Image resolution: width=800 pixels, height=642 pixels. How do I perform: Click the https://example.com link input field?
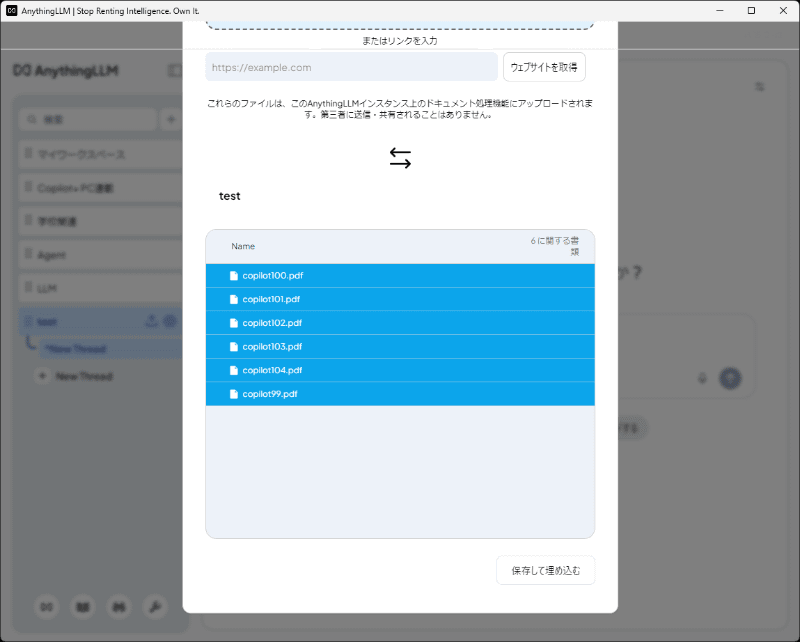pyautogui.click(x=352, y=67)
